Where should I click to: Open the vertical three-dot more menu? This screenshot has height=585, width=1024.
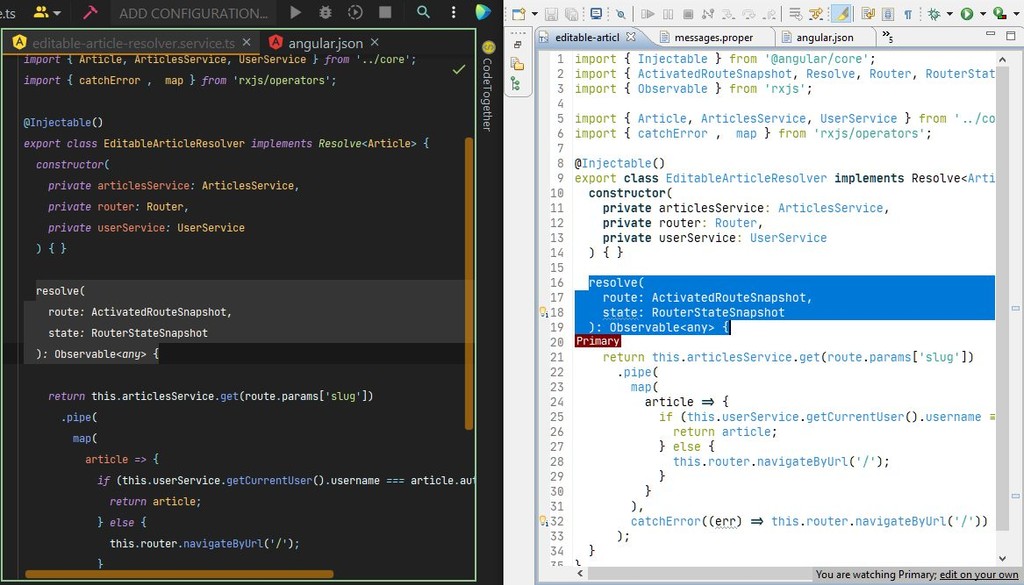(x=454, y=13)
